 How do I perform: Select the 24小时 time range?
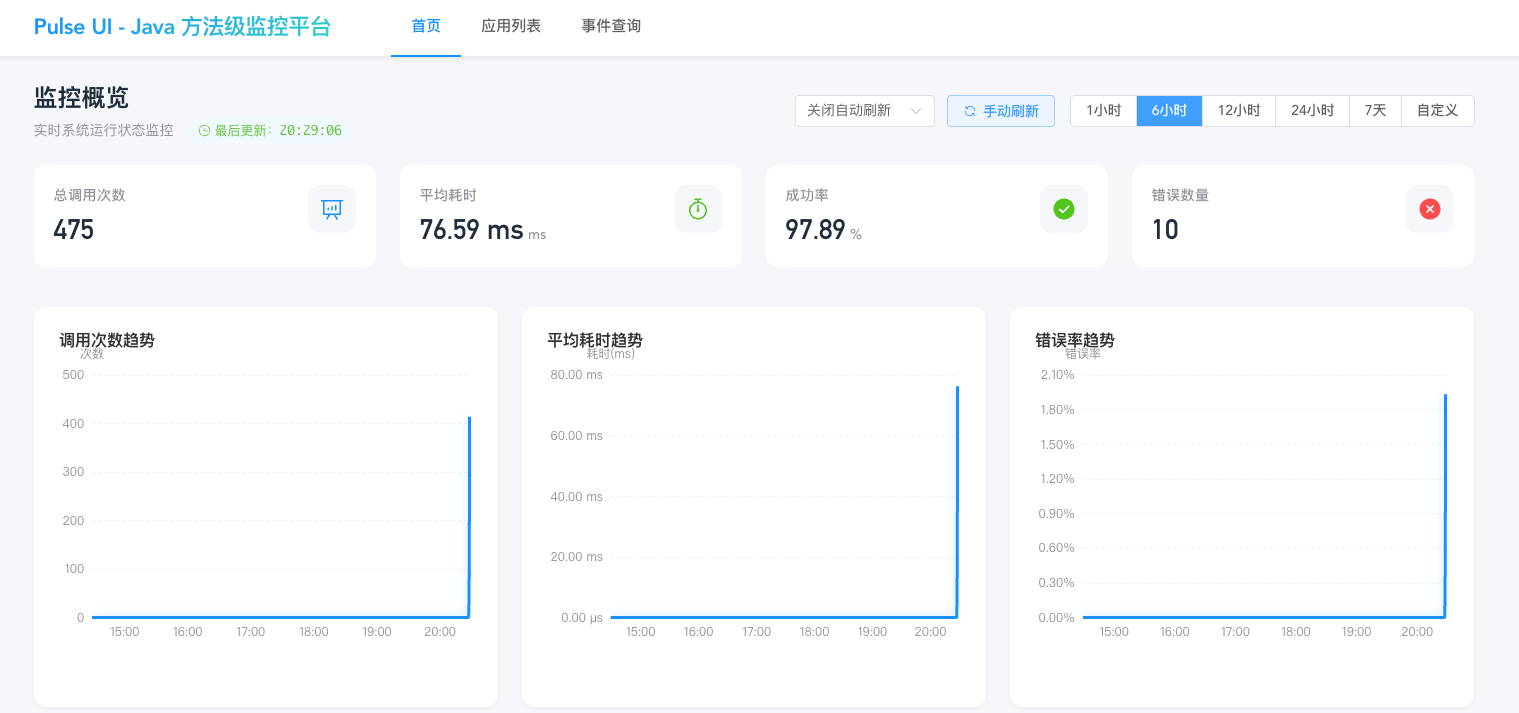click(x=1312, y=111)
